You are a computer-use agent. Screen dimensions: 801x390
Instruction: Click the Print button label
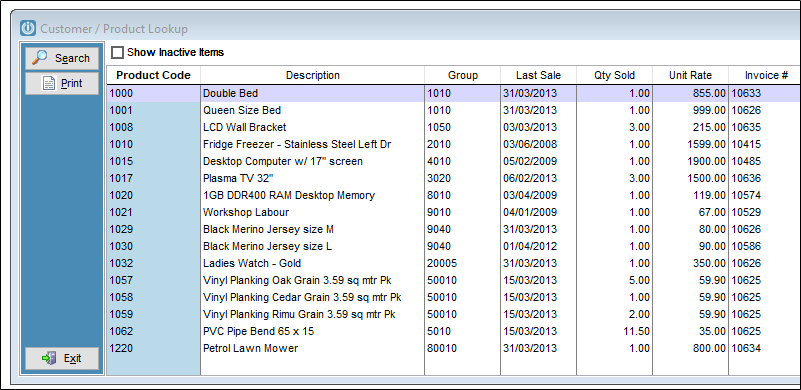click(72, 83)
